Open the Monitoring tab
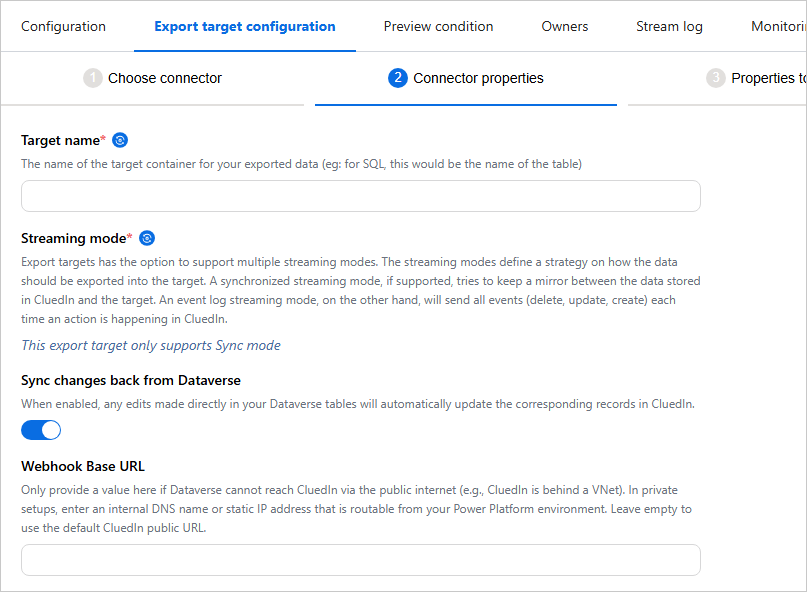Screen dimensions: 807x592 click(779, 26)
